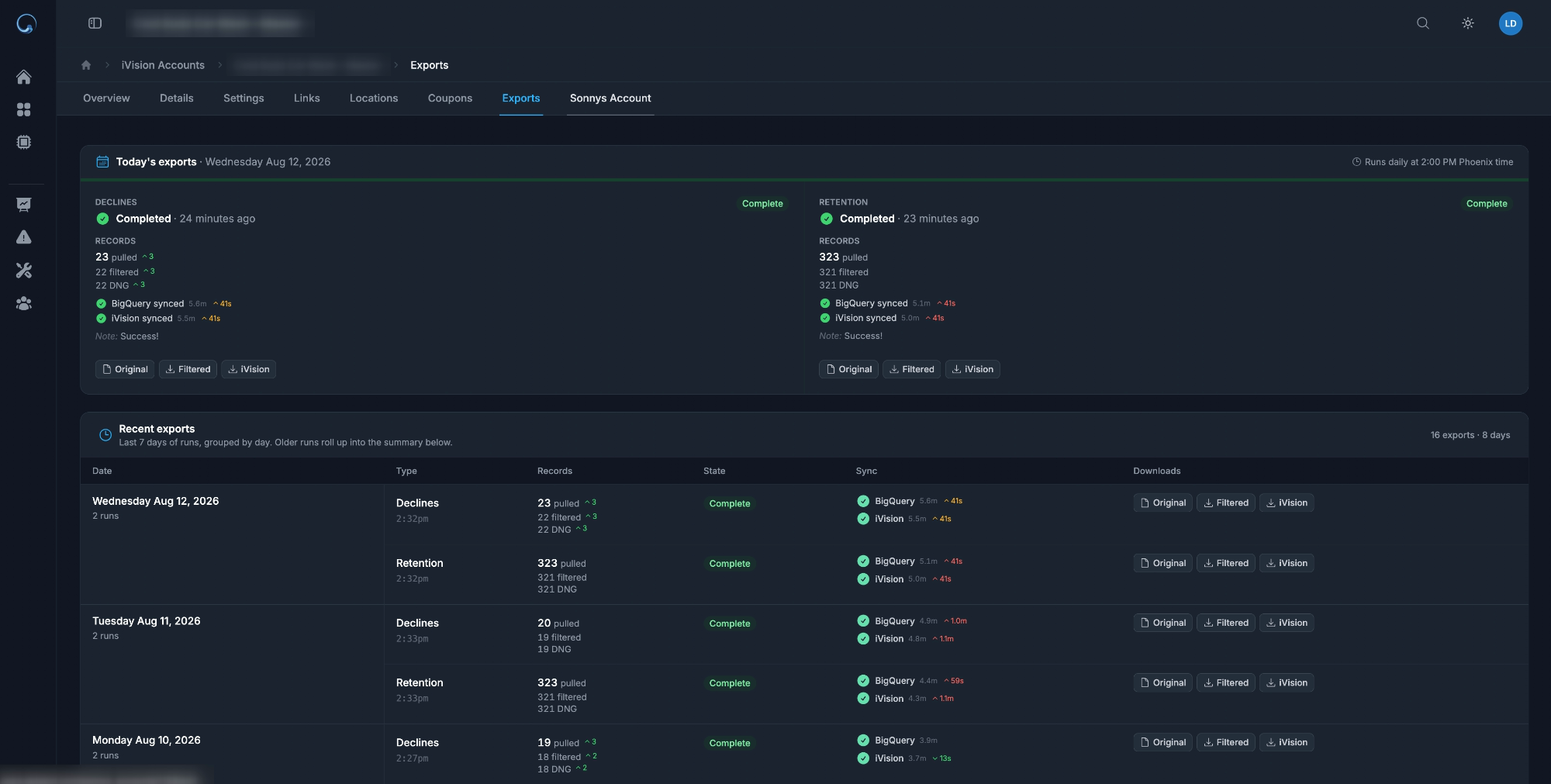
Task: Click the Complete badge in Declines card
Action: 762,203
